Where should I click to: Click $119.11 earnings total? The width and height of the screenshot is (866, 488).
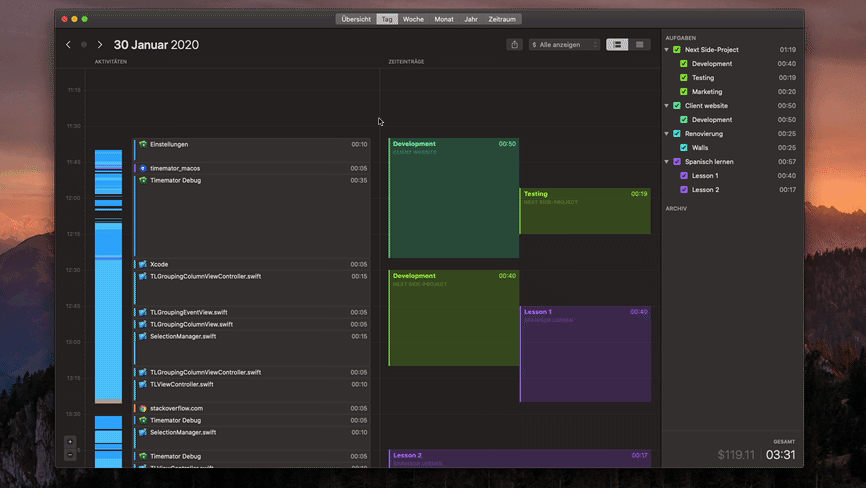(x=736, y=455)
